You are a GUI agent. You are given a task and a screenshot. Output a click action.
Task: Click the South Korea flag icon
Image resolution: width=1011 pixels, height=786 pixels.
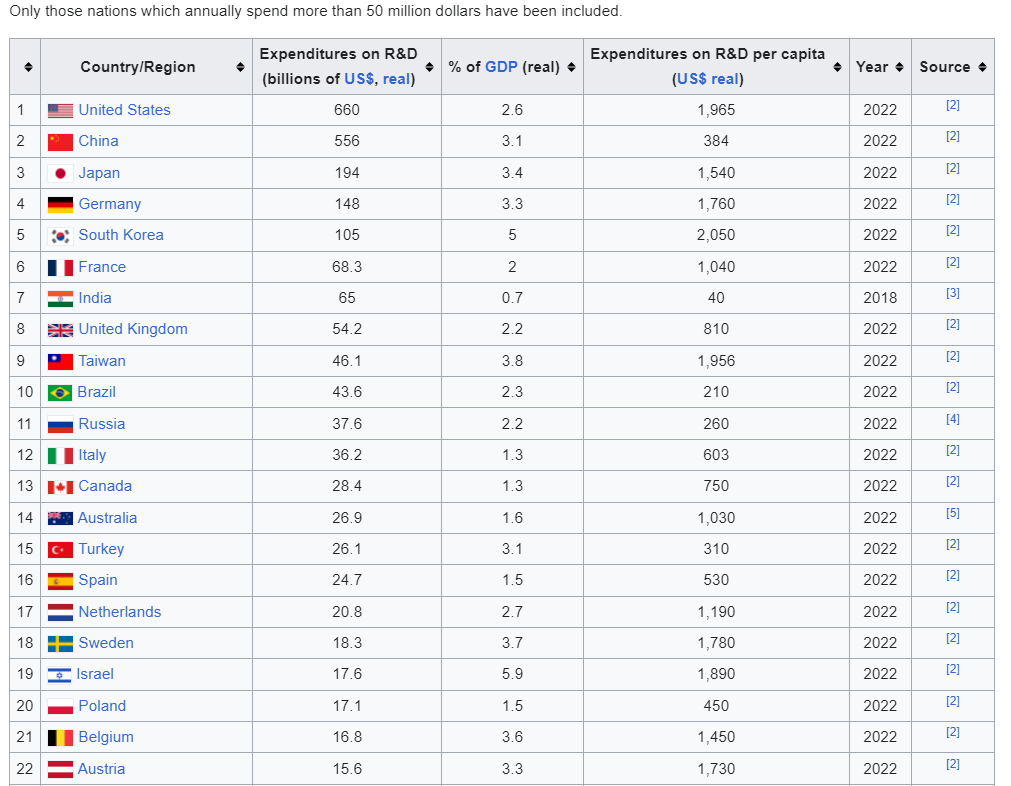60,236
